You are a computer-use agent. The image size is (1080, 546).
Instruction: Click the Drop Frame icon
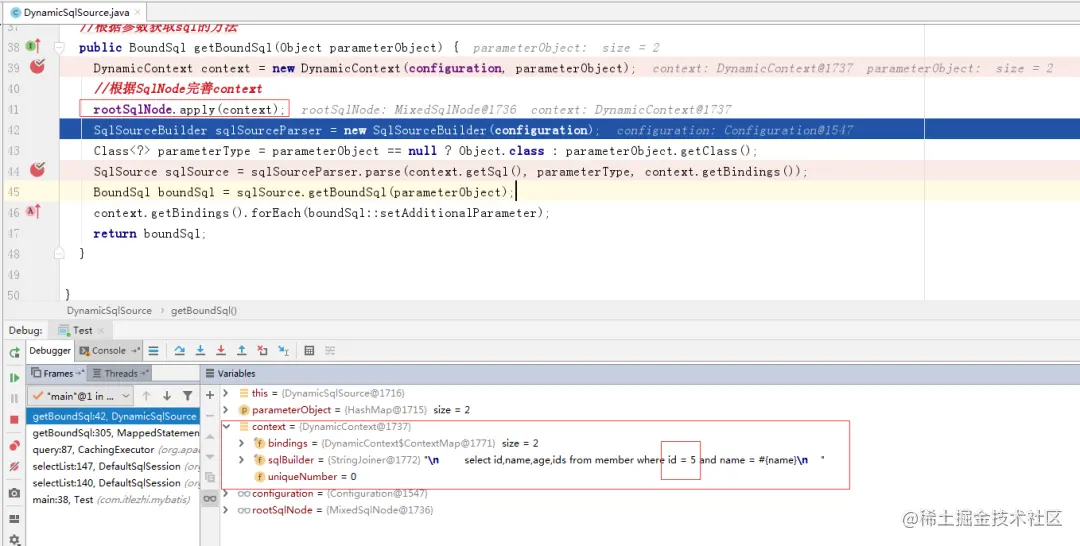tap(262, 350)
